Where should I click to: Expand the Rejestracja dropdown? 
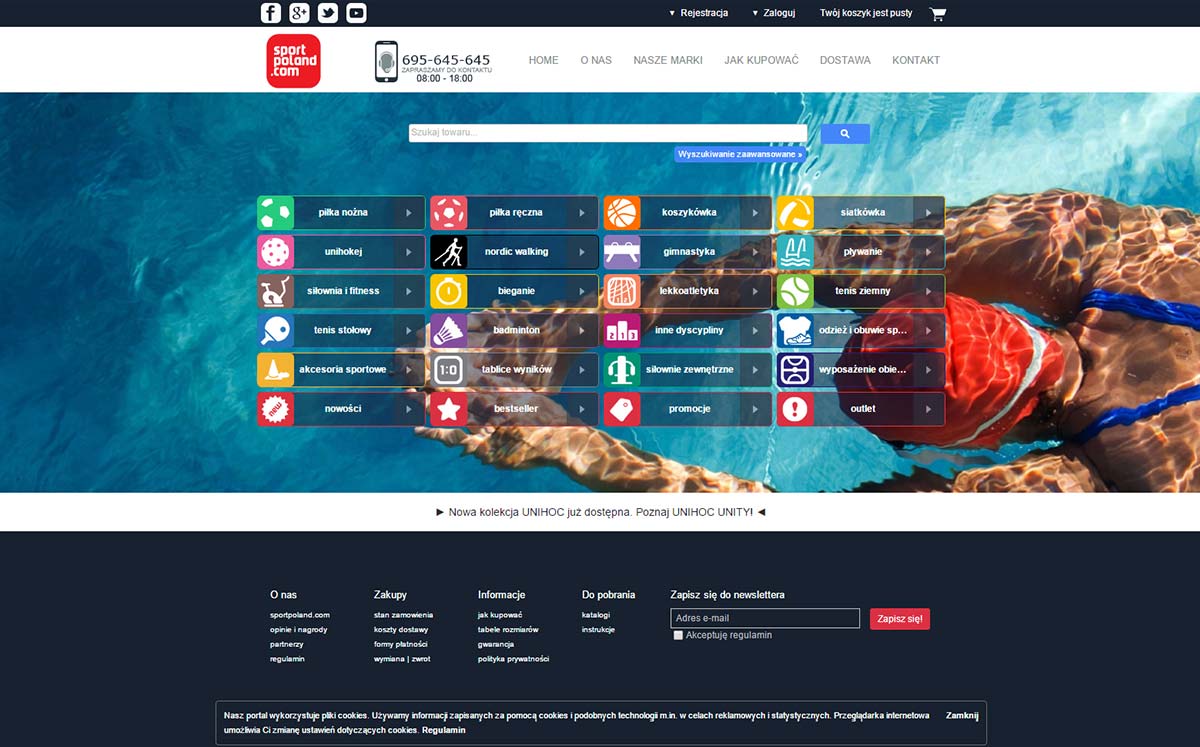pos(698,14)
